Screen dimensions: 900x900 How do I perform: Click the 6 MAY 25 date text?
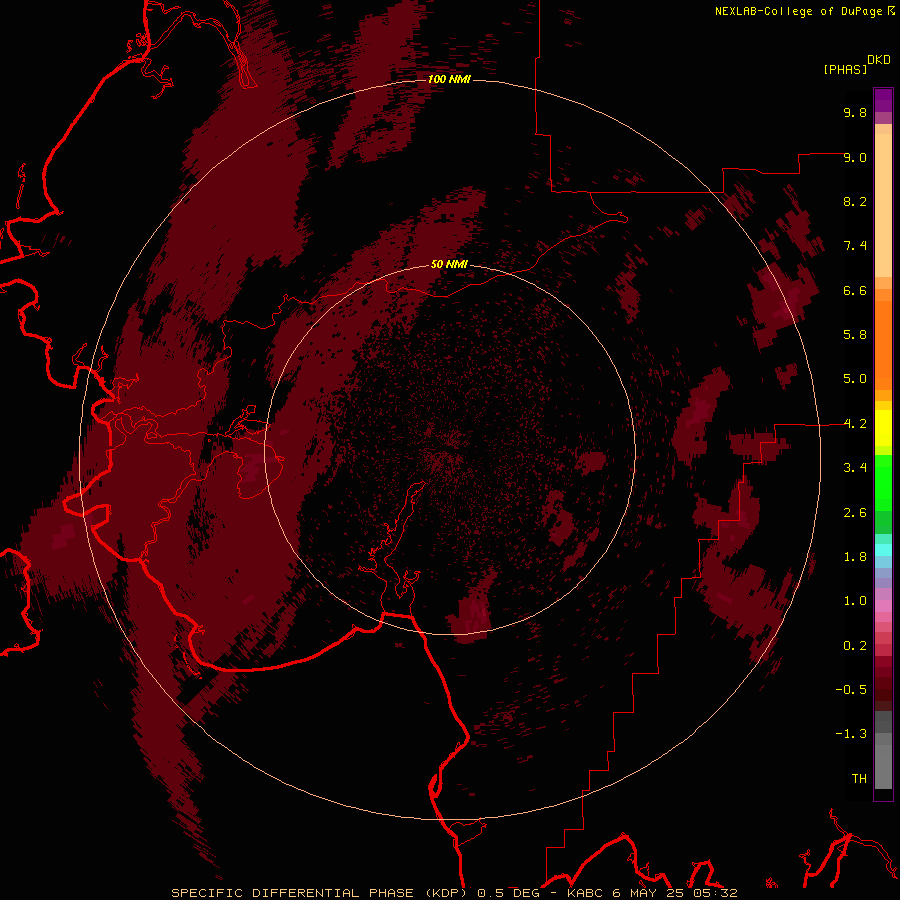647,893
